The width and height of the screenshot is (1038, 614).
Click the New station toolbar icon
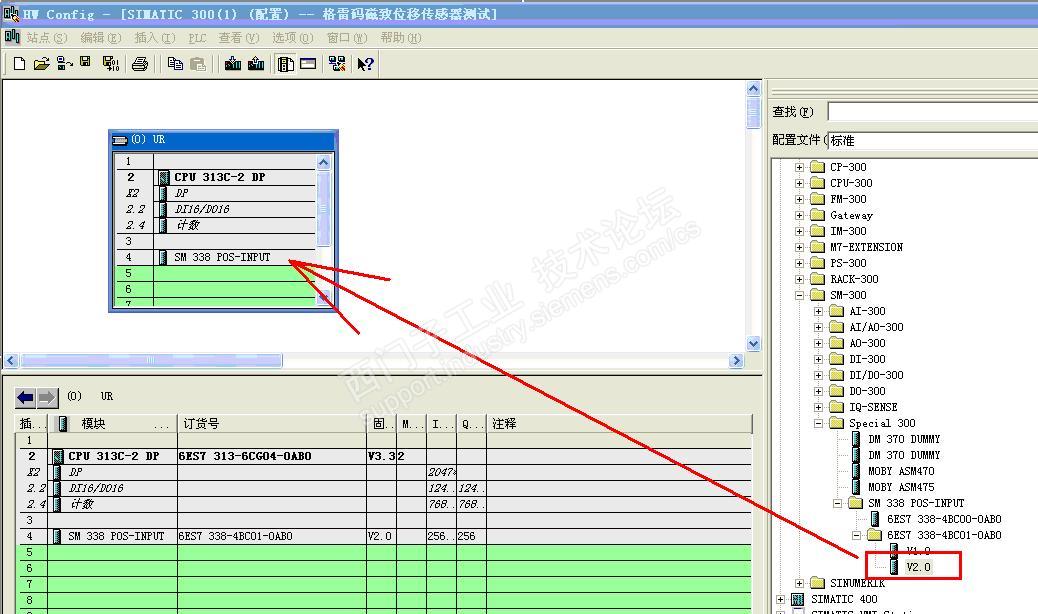tap(20, 64)
